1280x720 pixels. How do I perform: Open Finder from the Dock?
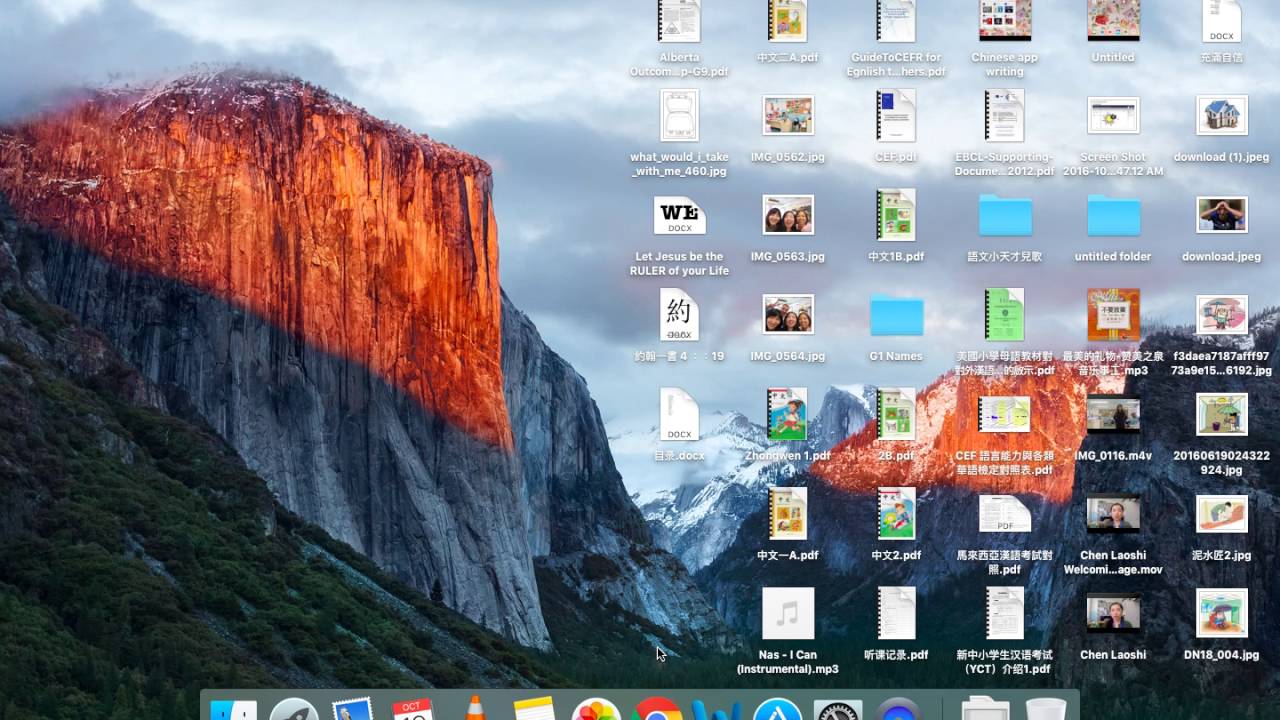pos(233,709)
